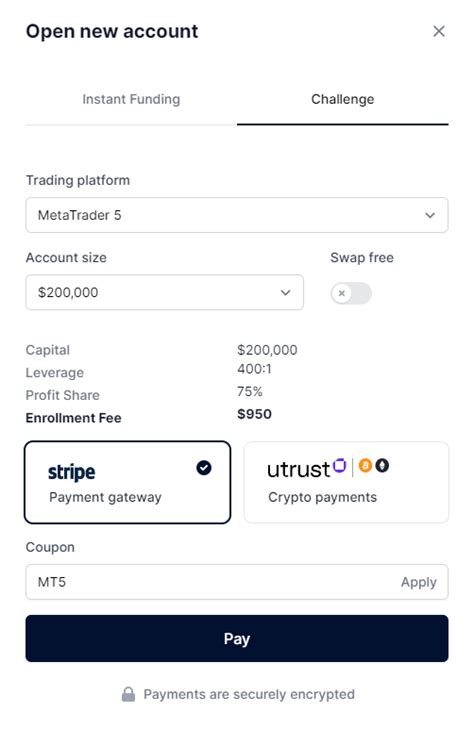Click the Utrust logo
Viewport: 474px width, 729px height.
(307, 469)
